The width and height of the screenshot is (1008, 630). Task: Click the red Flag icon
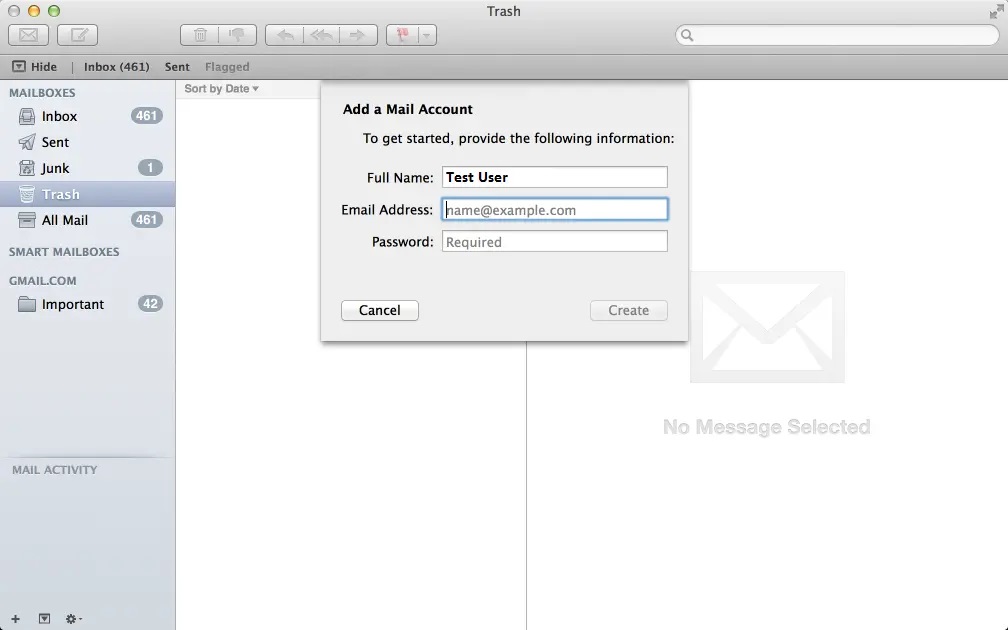coord(402,35)
